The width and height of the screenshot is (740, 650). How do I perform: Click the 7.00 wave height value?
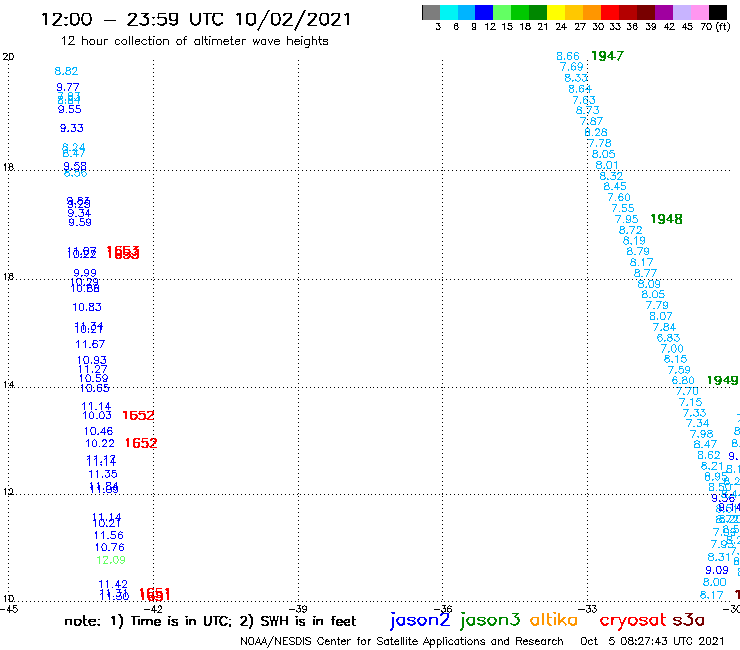(672, 349)
